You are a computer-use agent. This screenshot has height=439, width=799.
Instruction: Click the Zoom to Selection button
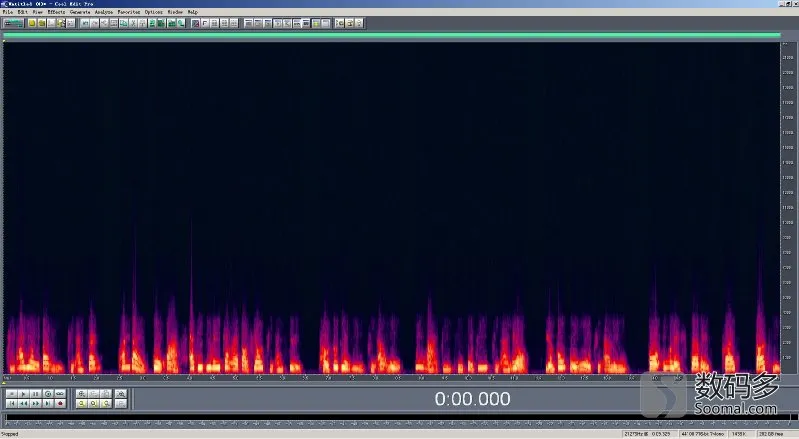121,394
